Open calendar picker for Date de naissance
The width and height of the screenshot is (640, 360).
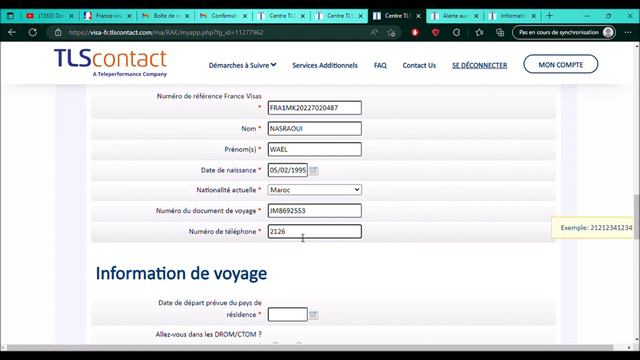pyautogui.click(x=313, y=171)
